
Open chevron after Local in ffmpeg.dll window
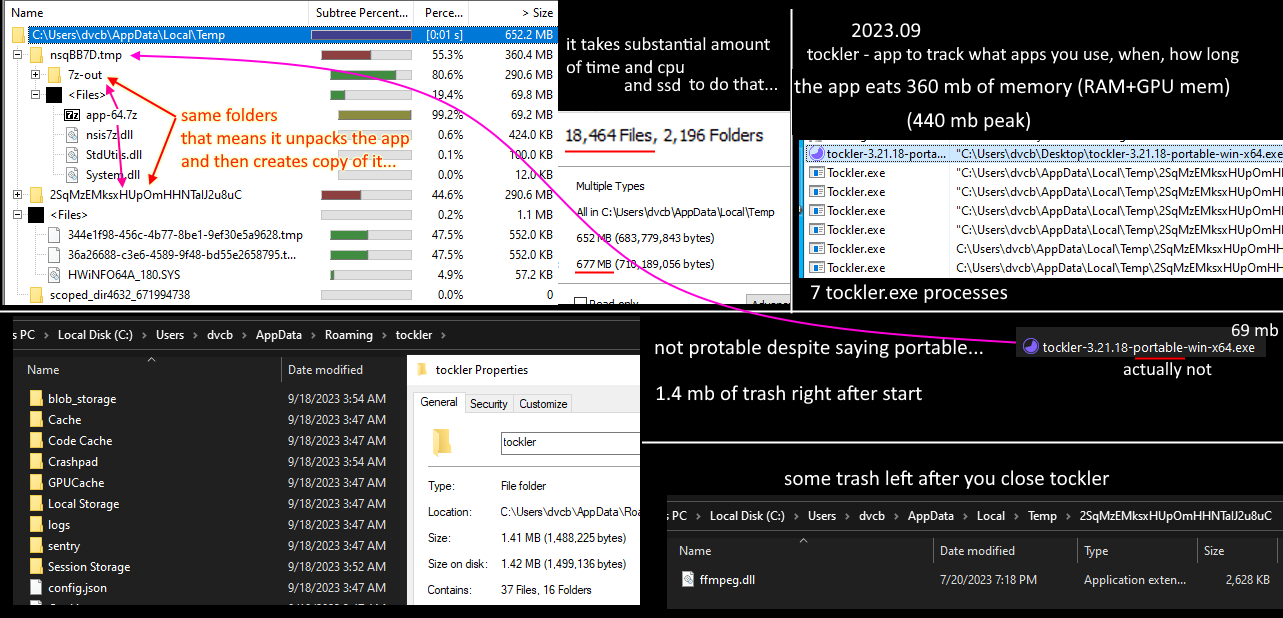click(1017, 516)
